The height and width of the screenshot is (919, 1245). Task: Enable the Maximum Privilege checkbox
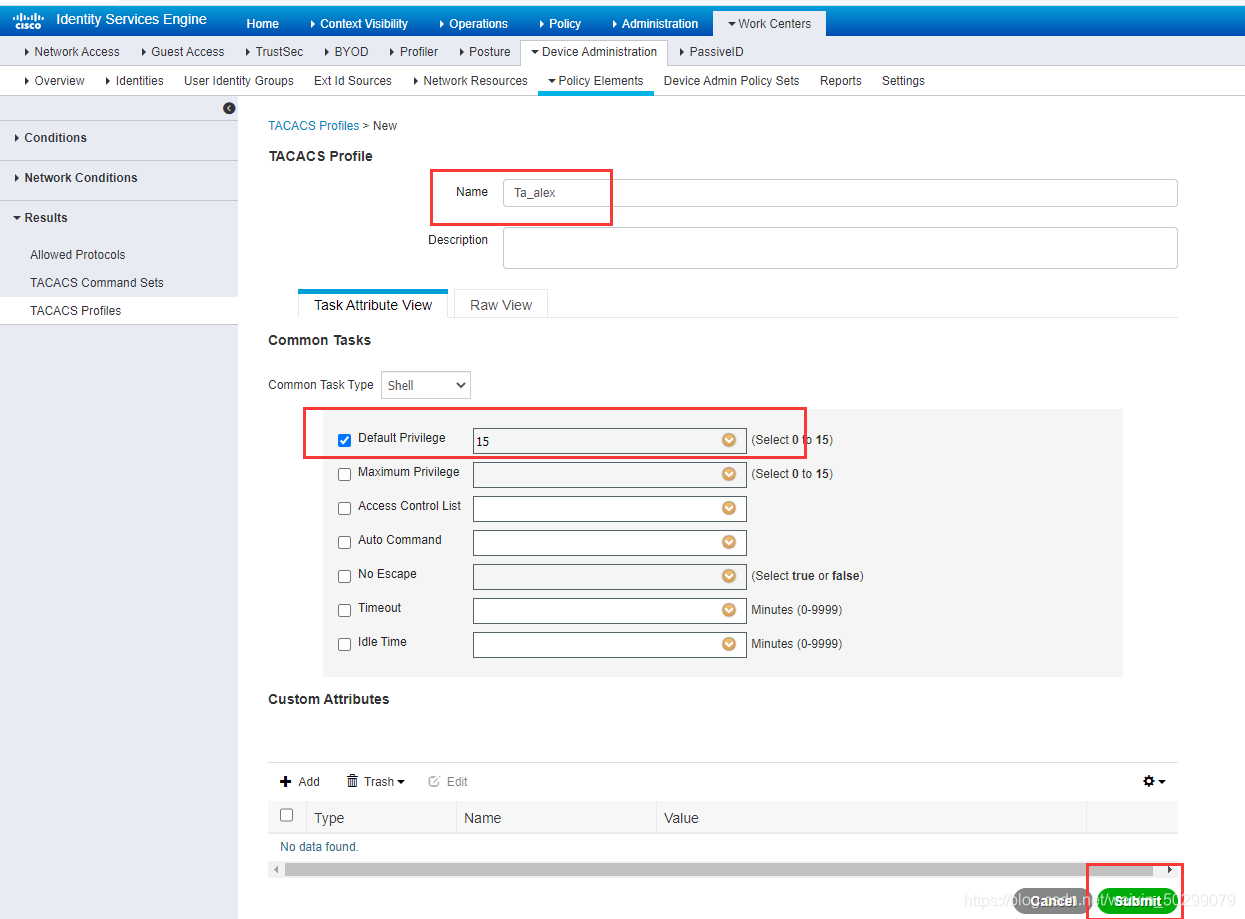(344, 474)
